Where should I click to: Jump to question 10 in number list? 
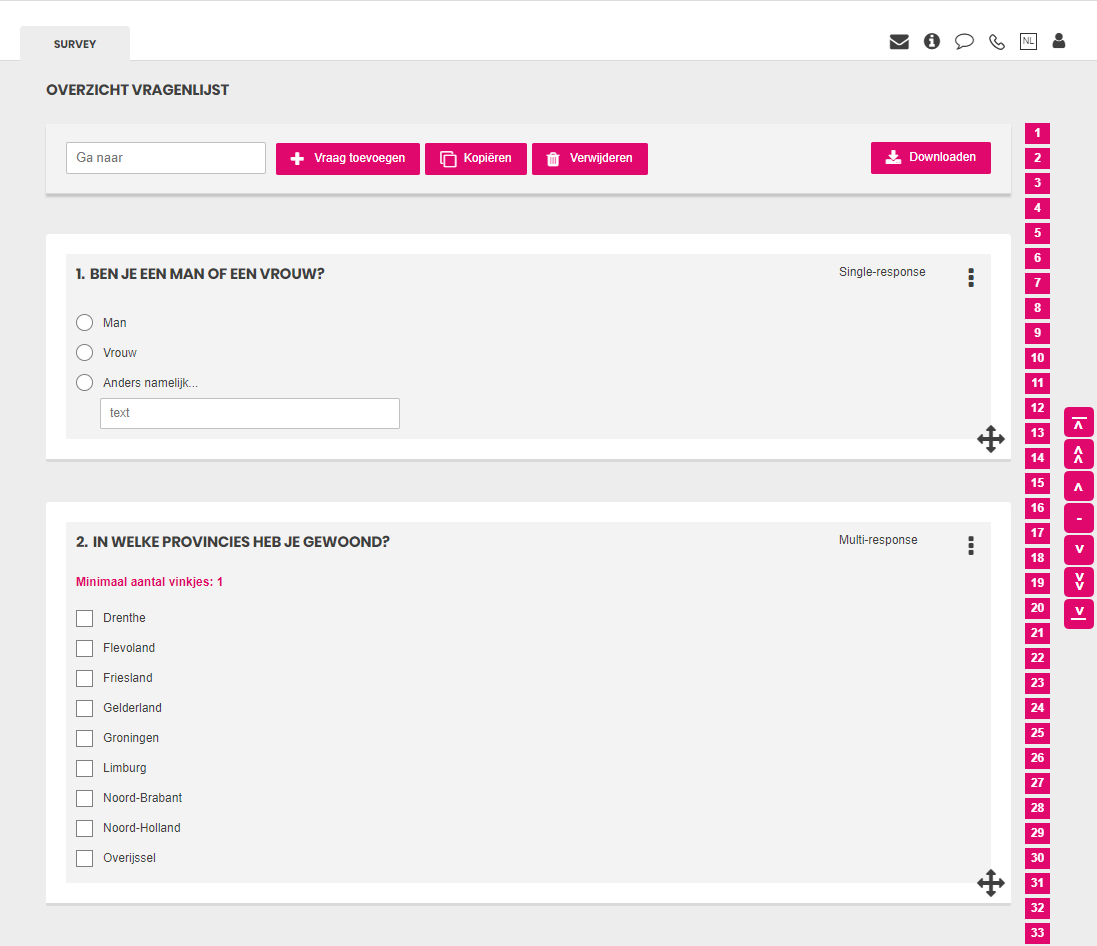1038,358
